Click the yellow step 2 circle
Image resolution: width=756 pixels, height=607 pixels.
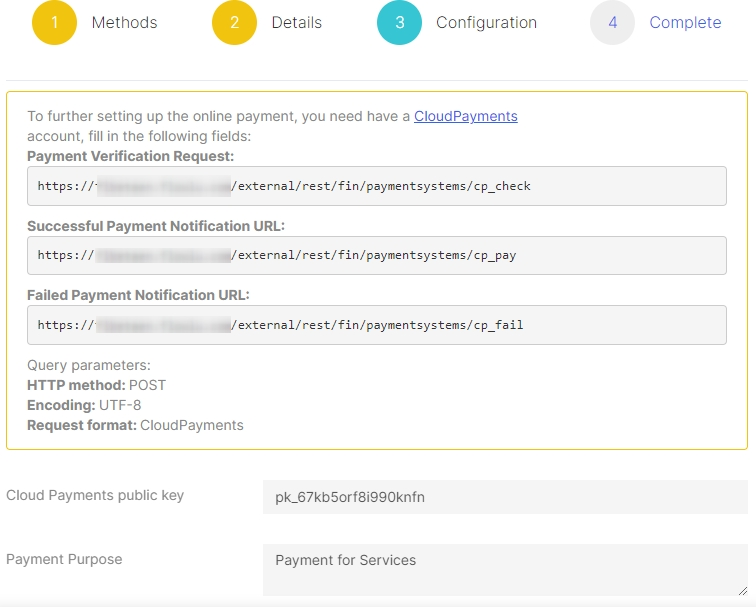tap(234, 23)
